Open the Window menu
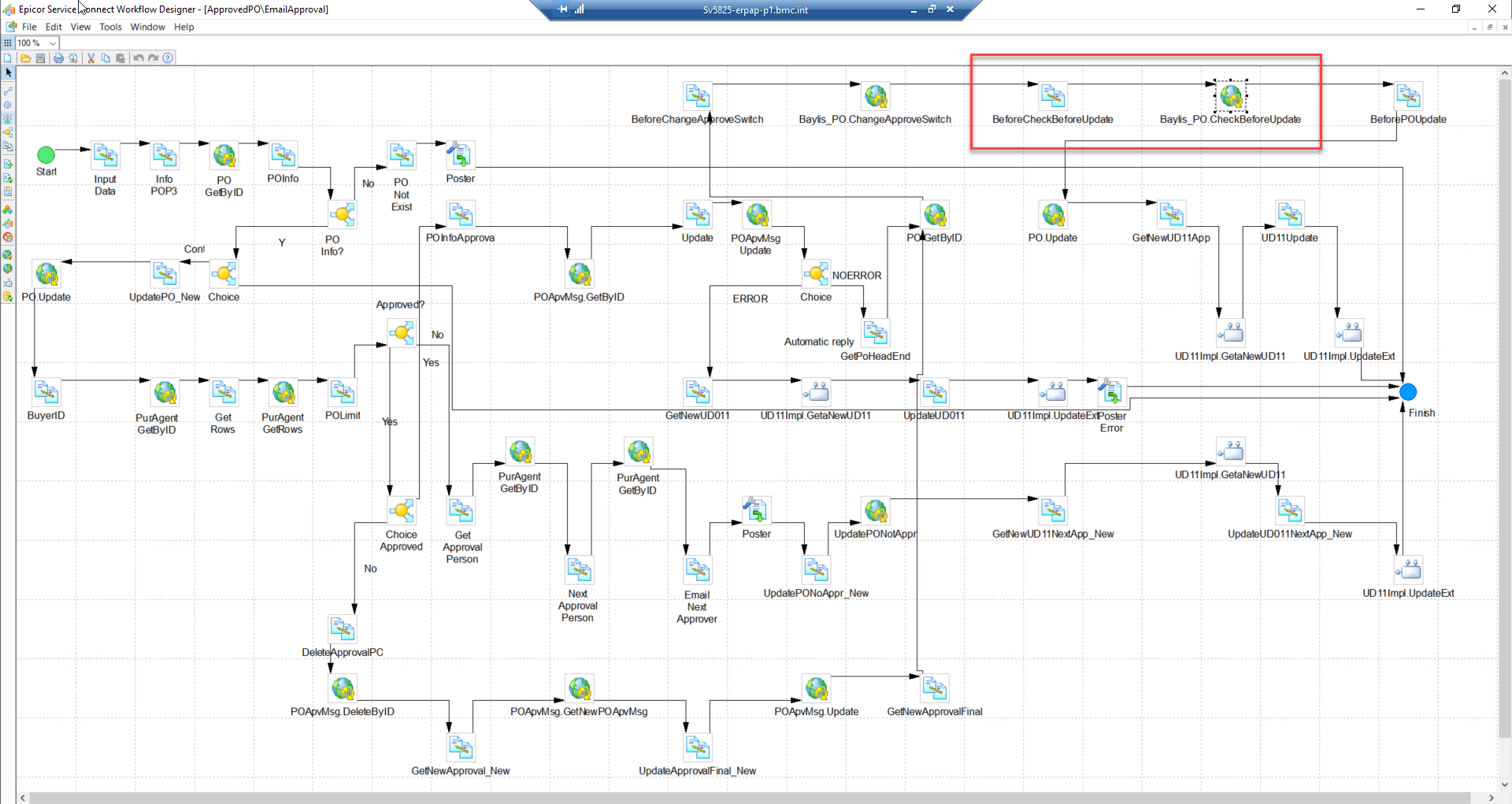This screenshot has height=804, width=1512. [147, 27]
